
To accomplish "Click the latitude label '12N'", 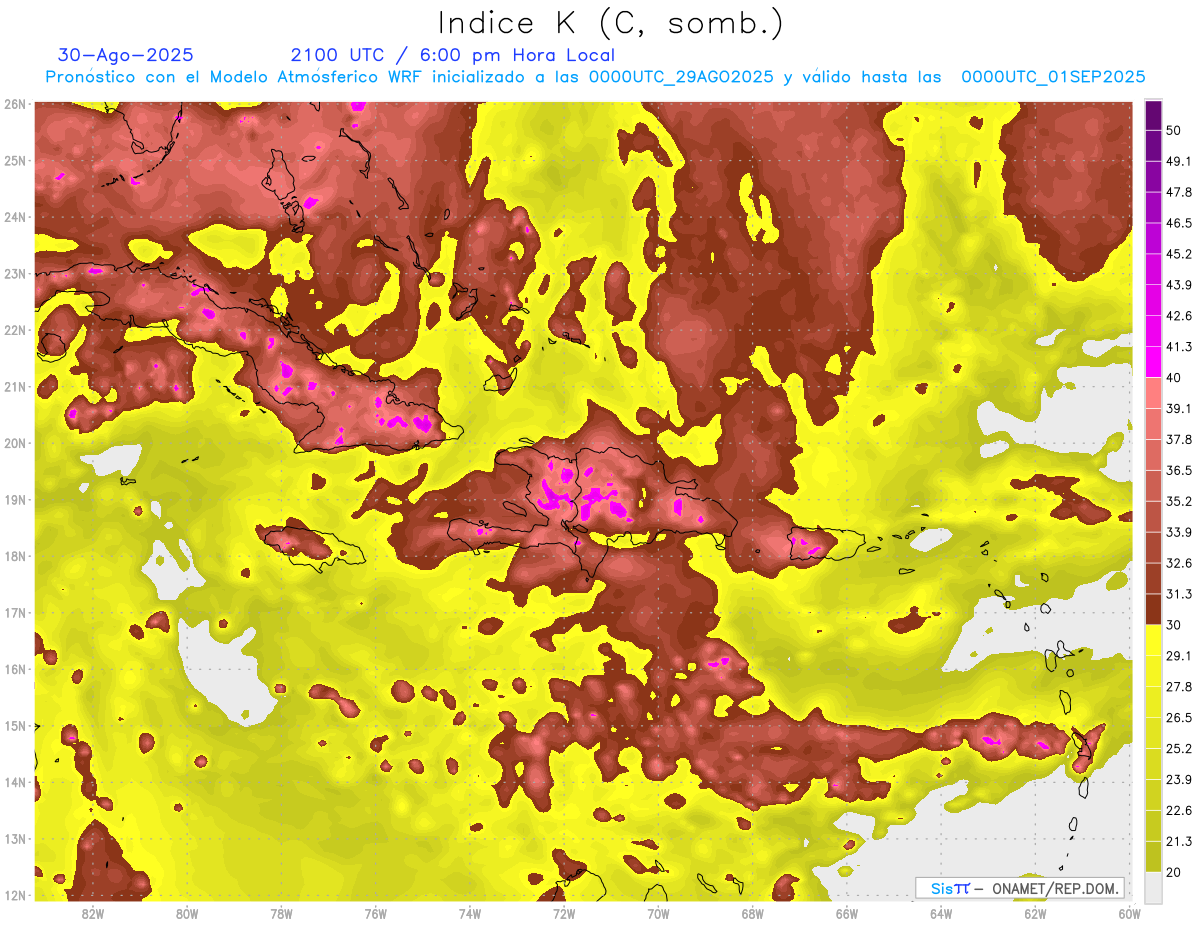I will [x=15, y=895].
